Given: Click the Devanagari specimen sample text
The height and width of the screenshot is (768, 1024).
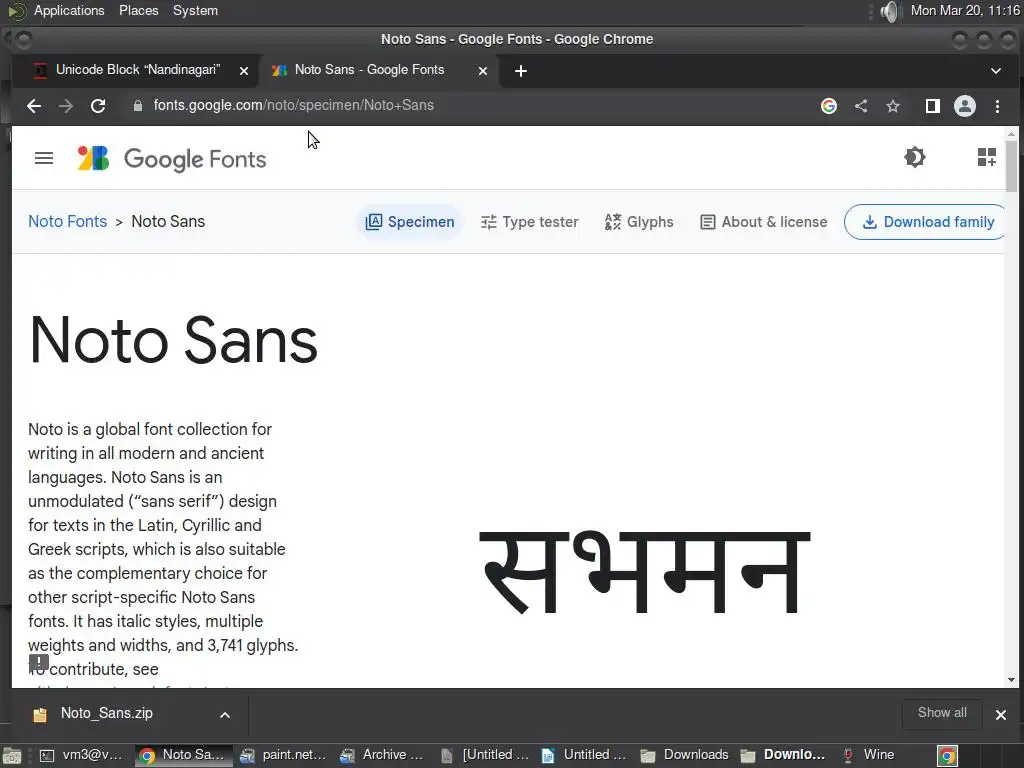Looking at the screenshot, I should tap(645, 573).
